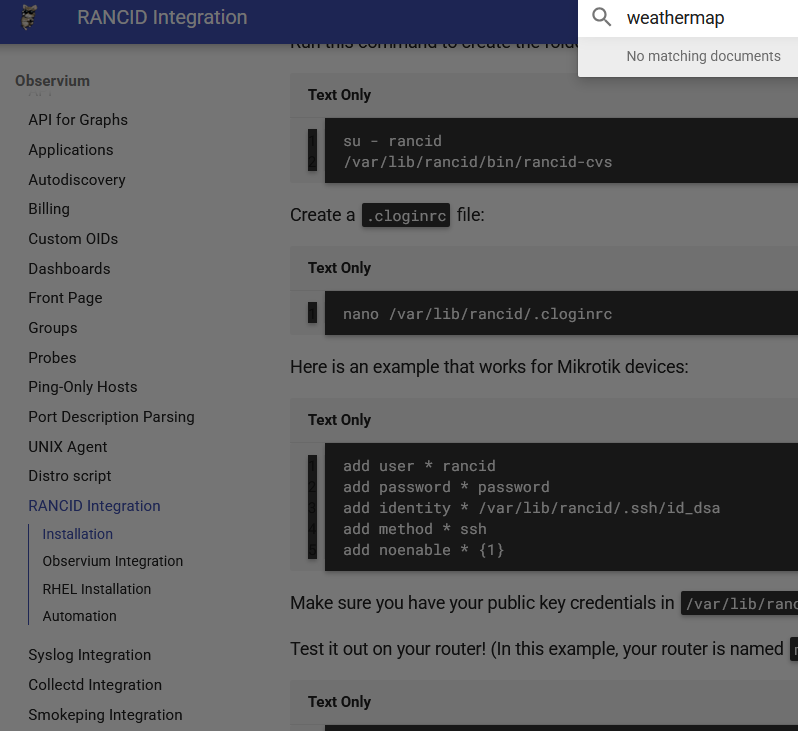Open the Billing documentation
Image resolution: width=798 pixels, height=731 pixels.
pos(49,209)
